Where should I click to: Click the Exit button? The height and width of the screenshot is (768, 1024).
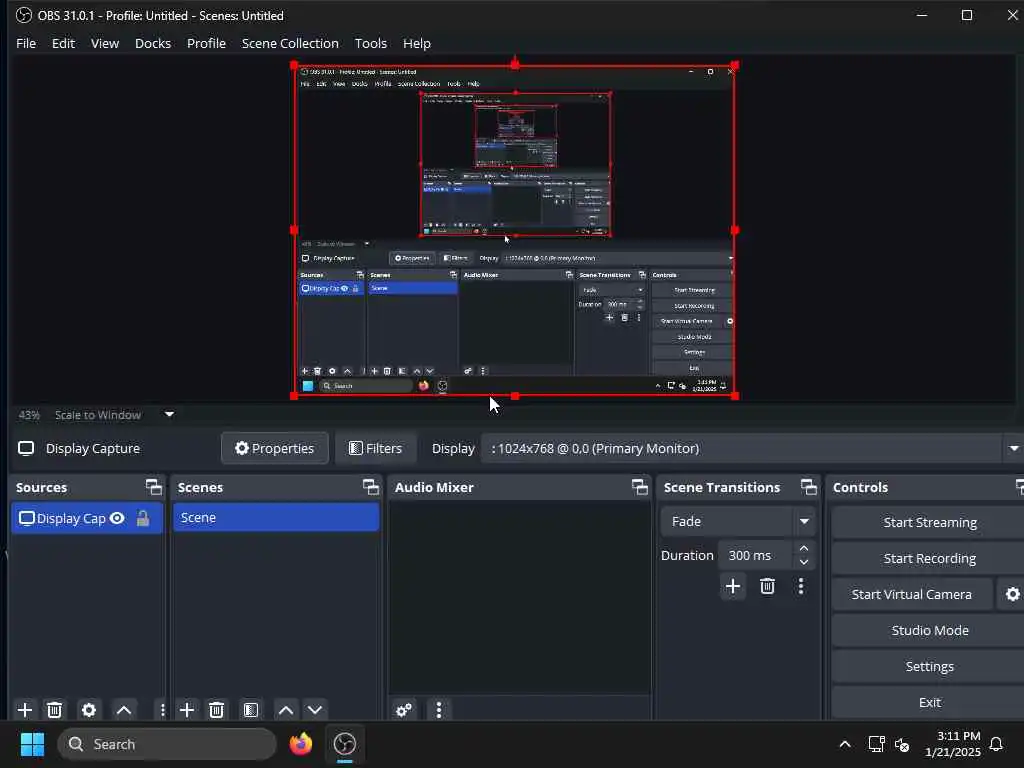[x=929, y=702]
